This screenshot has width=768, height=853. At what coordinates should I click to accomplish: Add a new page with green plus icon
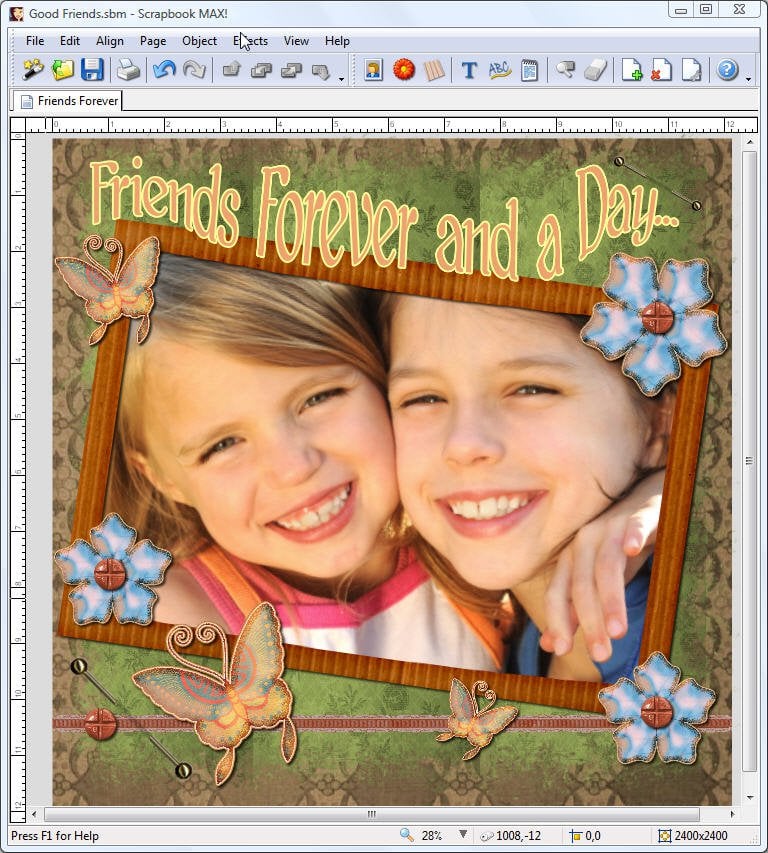click(x=631, y=70)
